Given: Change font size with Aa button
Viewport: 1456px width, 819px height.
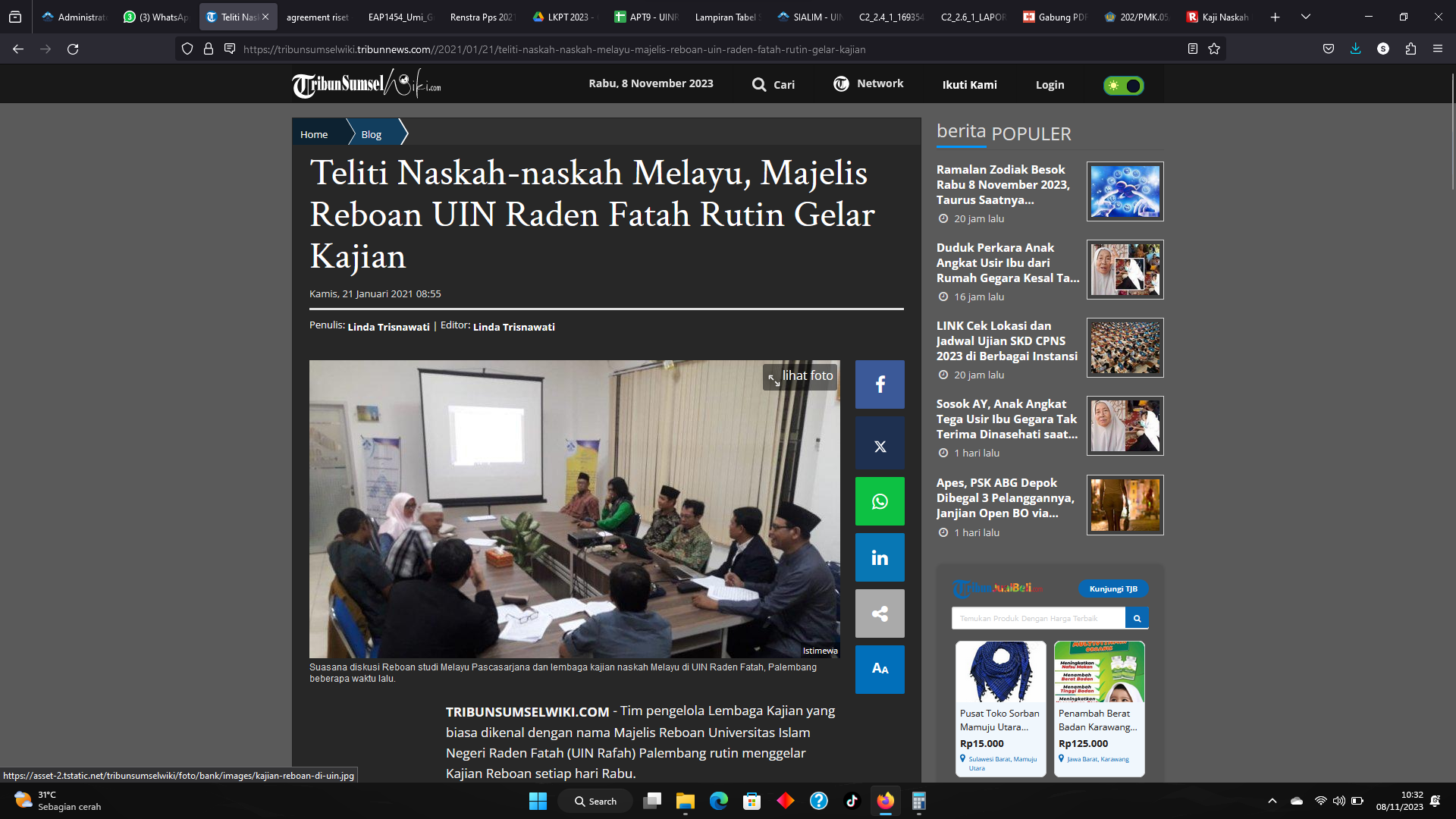Looking at the screenshot, I should (880, 669).
